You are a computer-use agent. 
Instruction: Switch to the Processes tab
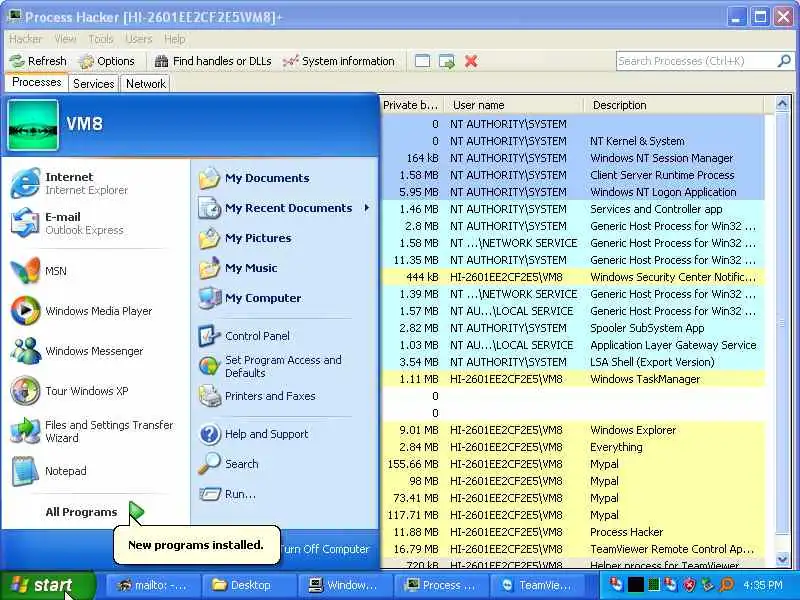click(x=36, y=82)
